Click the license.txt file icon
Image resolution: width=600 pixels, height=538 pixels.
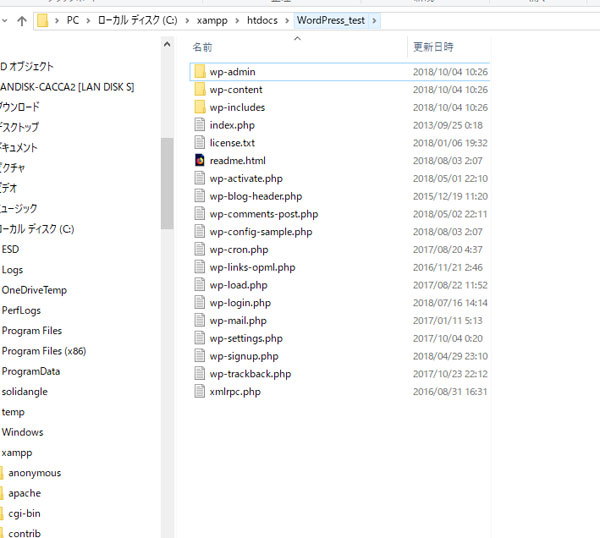point(199,143)
